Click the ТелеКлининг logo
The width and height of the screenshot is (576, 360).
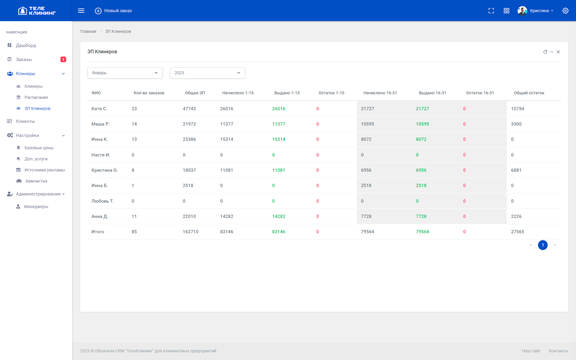pyautogui.click(x=37, y=11)
